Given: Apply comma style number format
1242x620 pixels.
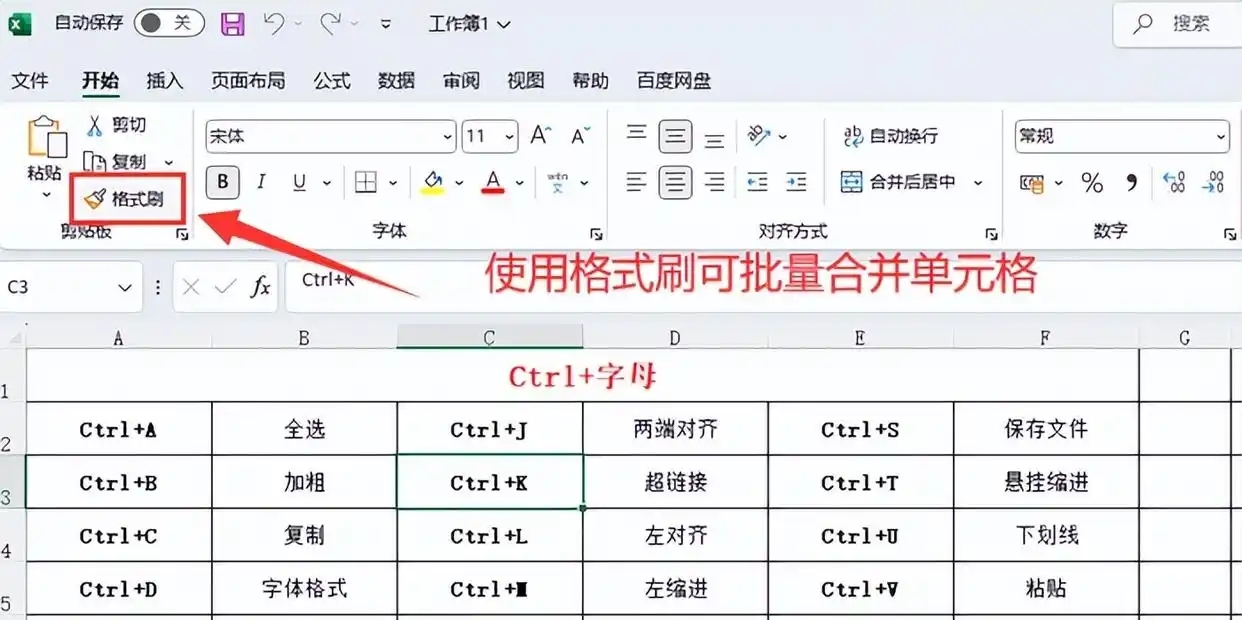Looking at the screenshot, I should 1132,183.
